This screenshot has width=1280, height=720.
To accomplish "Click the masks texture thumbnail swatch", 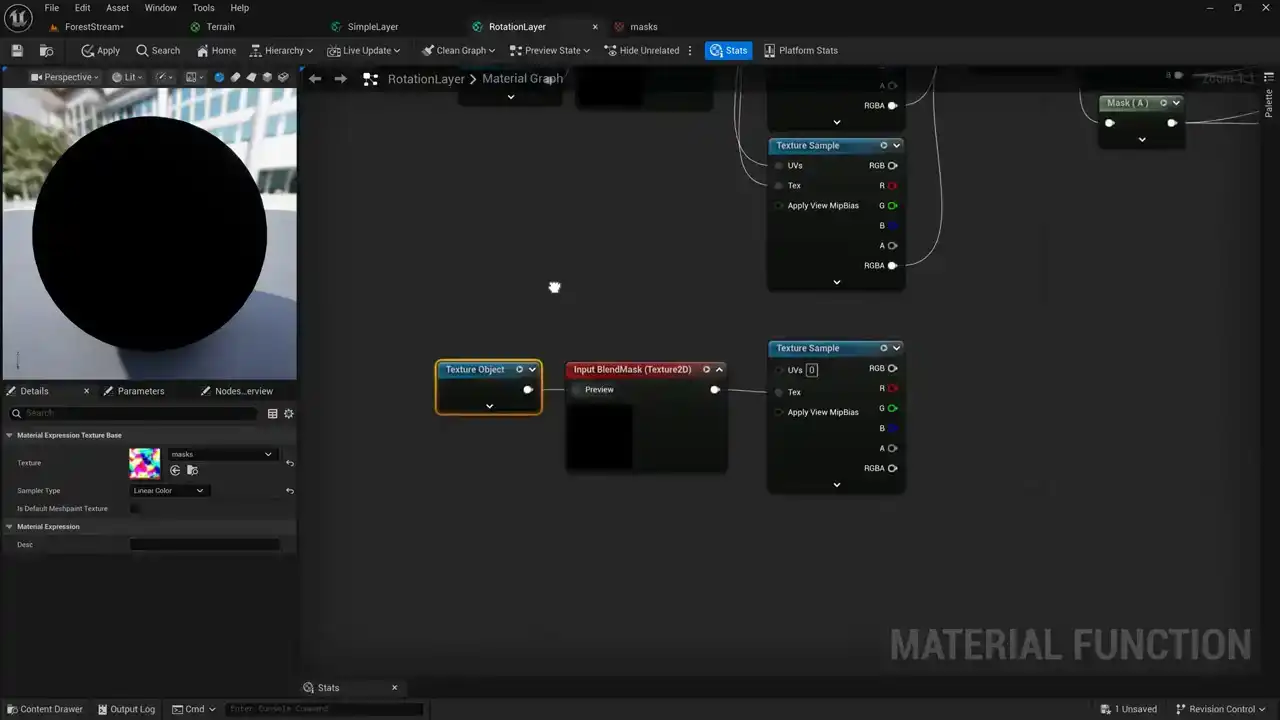I will (x=145, y=463).
